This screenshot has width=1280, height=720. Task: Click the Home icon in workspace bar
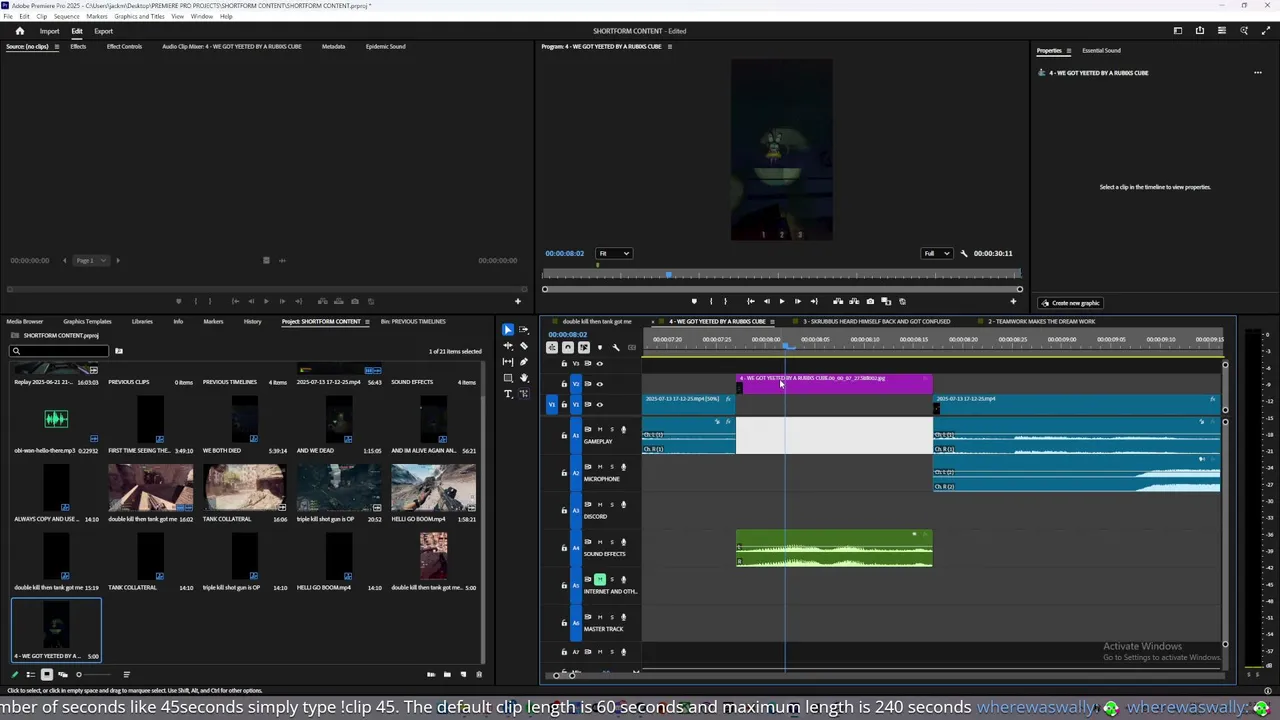tap(19, 31)
